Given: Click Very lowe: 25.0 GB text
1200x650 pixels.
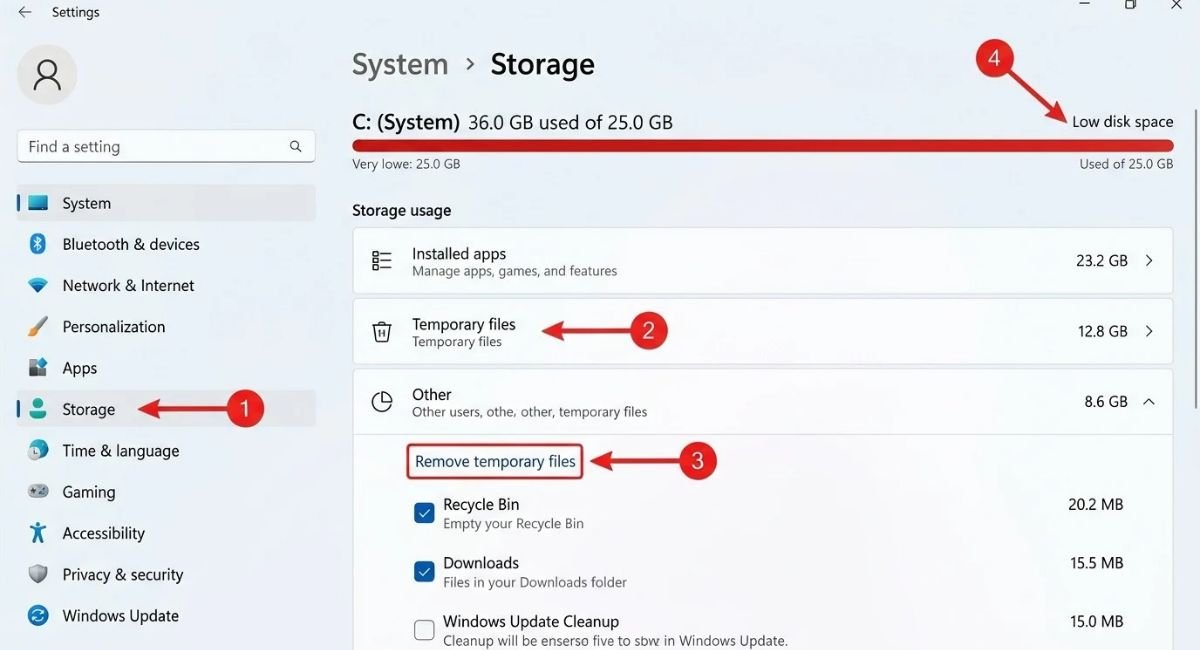Looking at the screenshot, I should coord(406,164).
